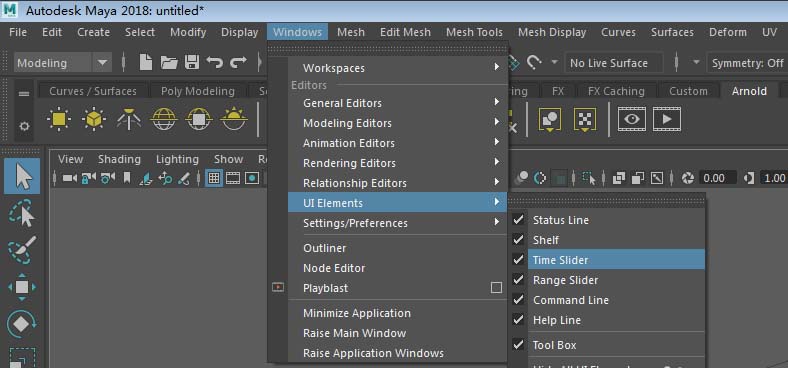Expand the Modeling Editors submenu

398,123
